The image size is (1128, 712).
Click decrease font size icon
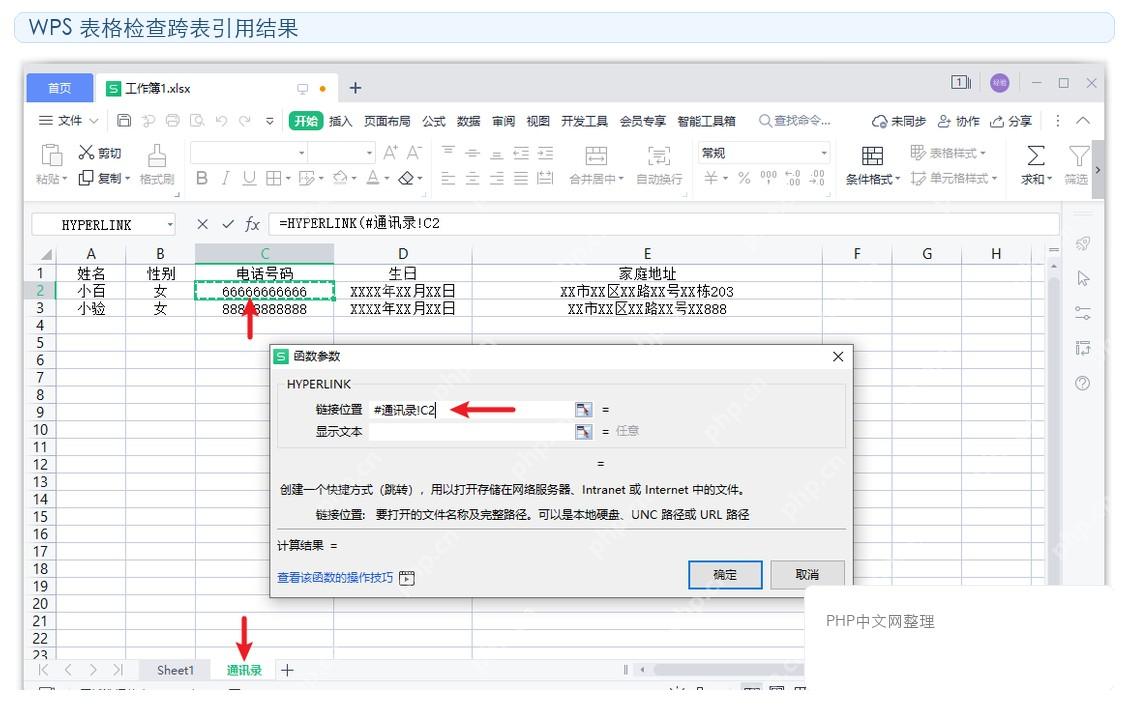coord(414,152)
